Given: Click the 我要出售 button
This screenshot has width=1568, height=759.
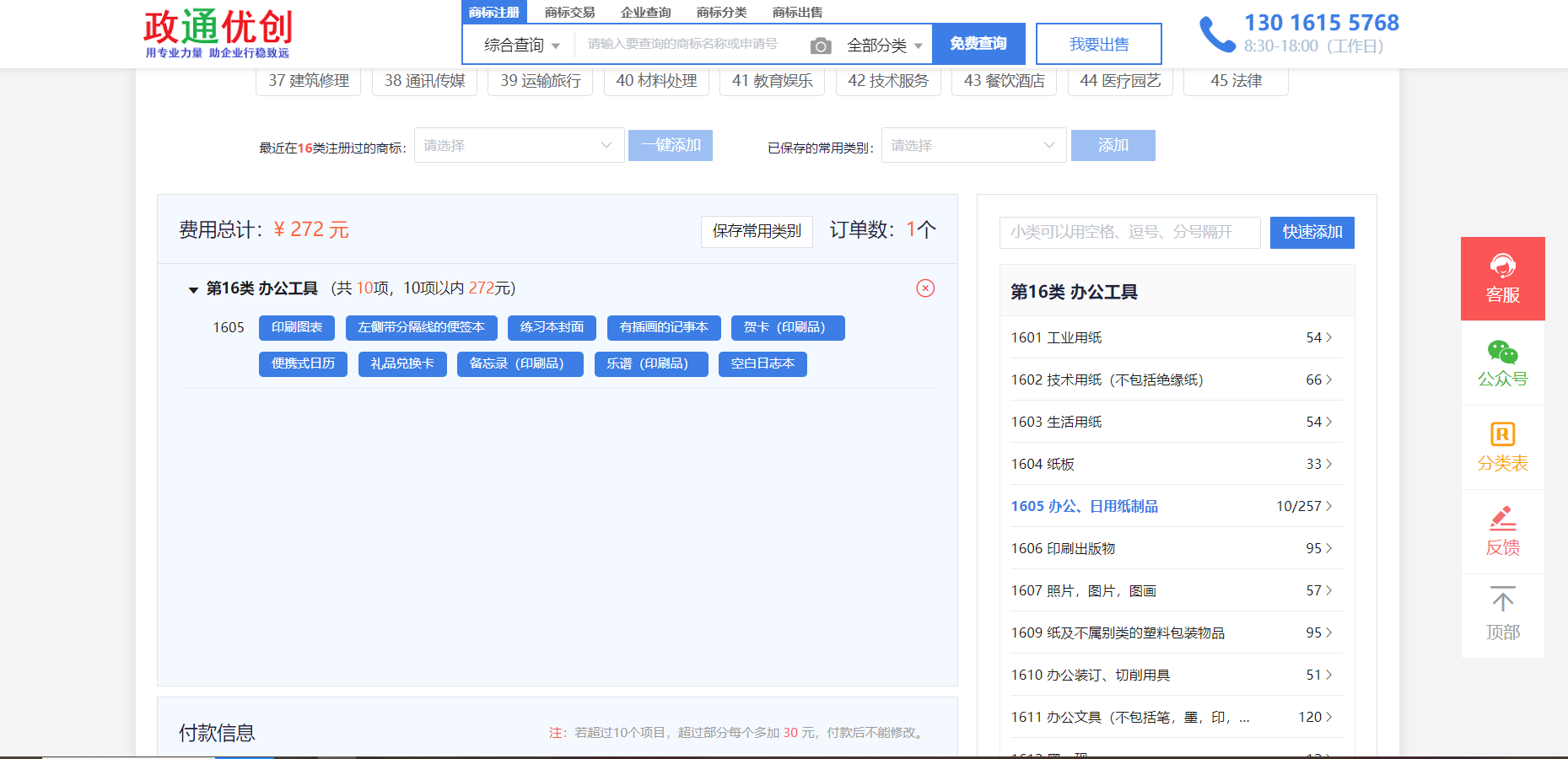Looking at the screenshot, I should coord(1099,44).
